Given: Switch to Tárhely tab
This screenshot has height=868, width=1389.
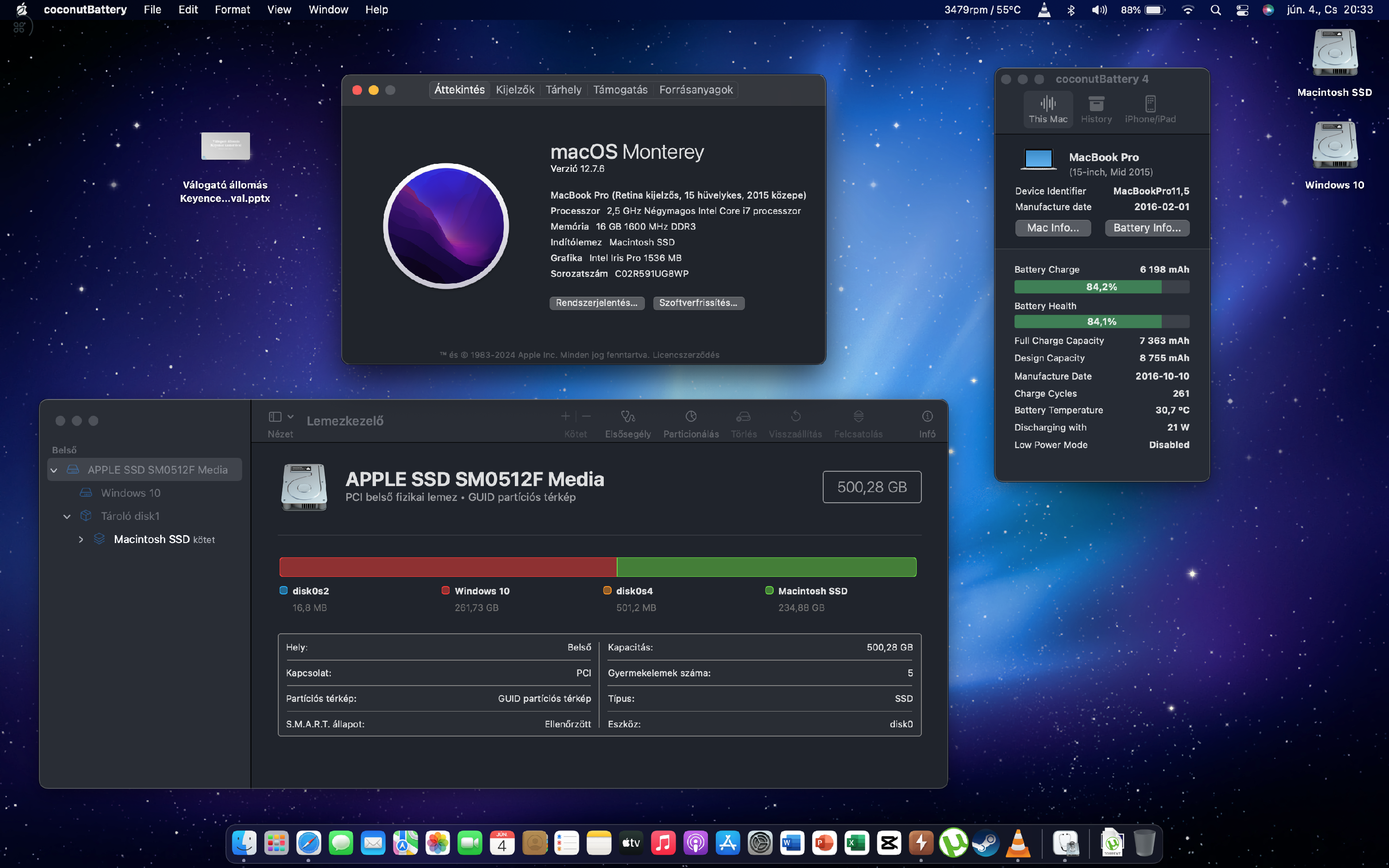Looking at the screenshot, I should coord(563,89).
